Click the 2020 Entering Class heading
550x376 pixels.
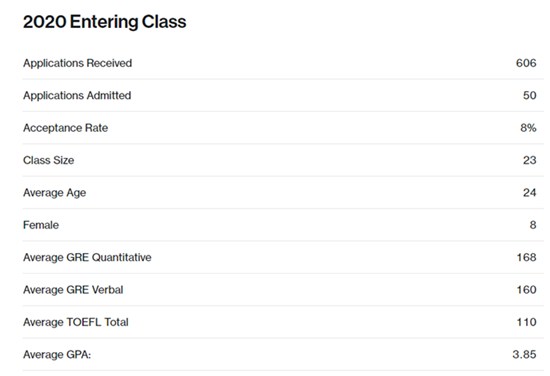(x=105, y=22)
